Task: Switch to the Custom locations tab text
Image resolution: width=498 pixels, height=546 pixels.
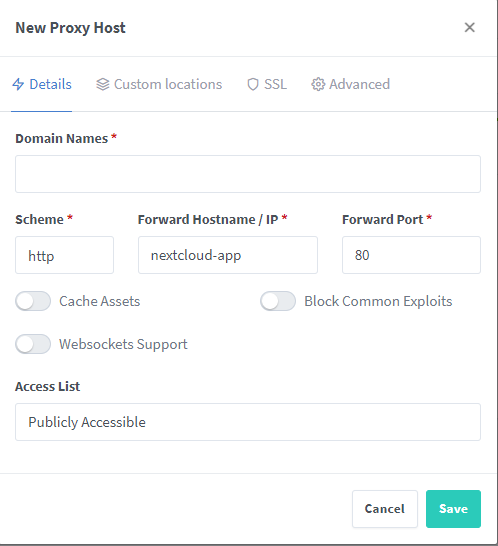Action: tap(168, 84)
